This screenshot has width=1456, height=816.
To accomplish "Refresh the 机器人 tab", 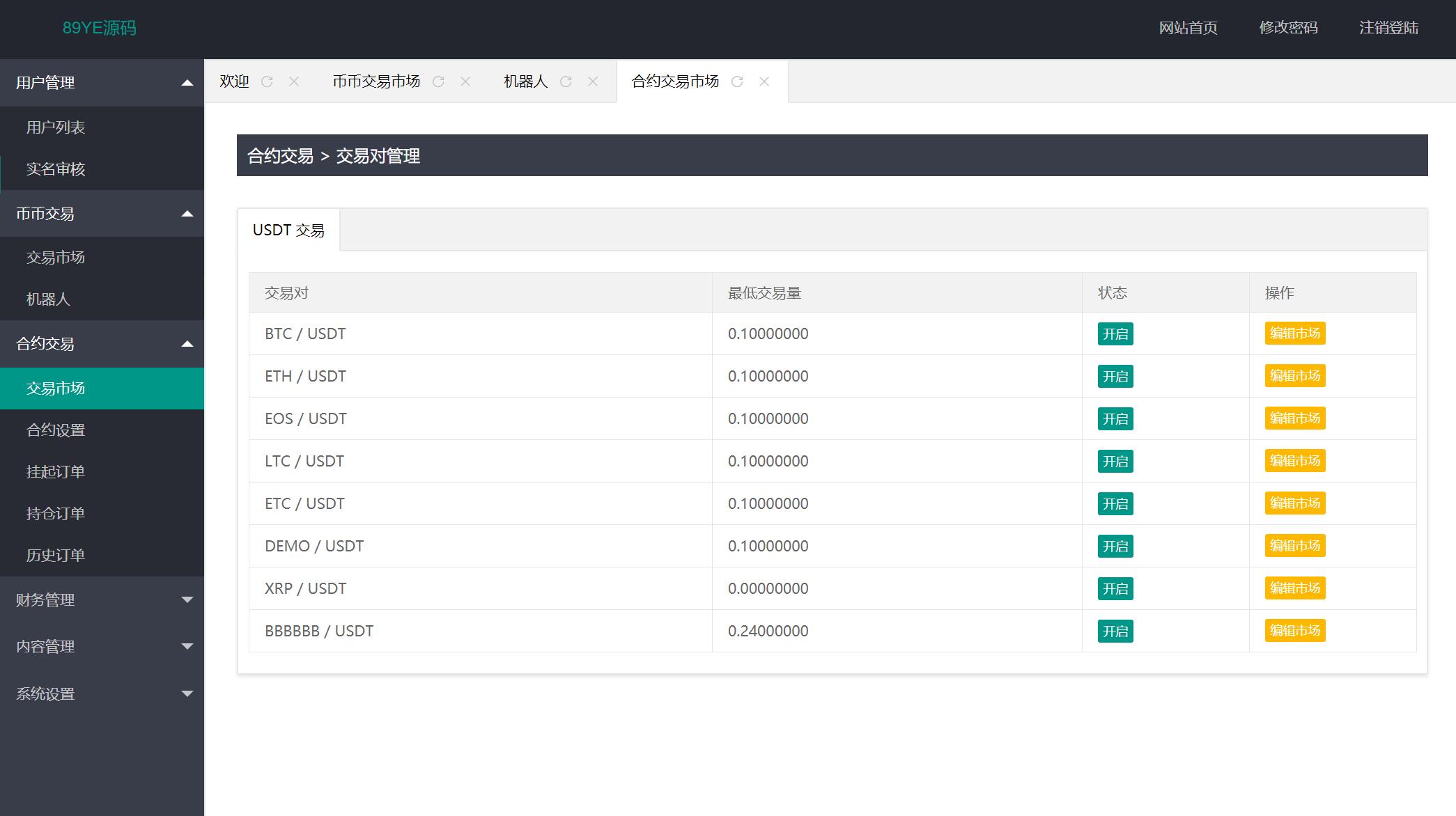I will (x=566, y=81).
